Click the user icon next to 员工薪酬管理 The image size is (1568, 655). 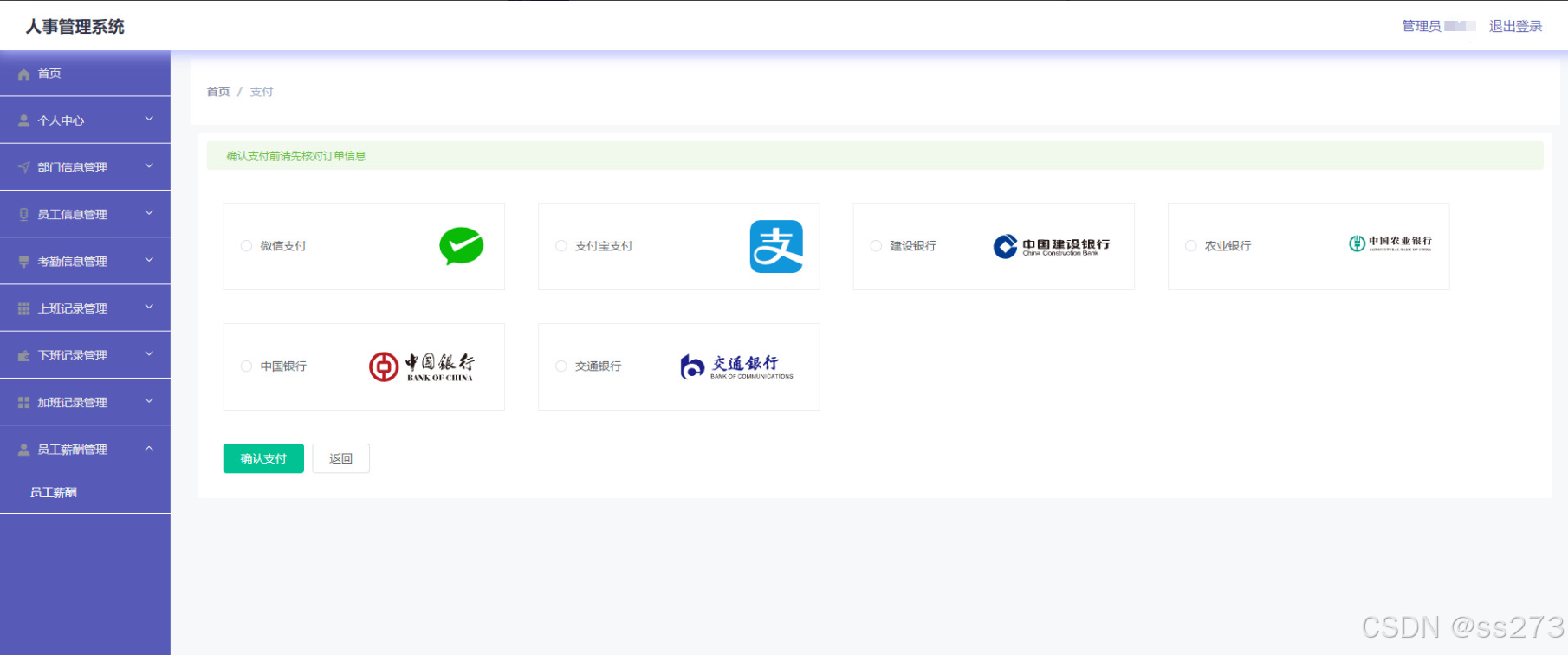24,450
